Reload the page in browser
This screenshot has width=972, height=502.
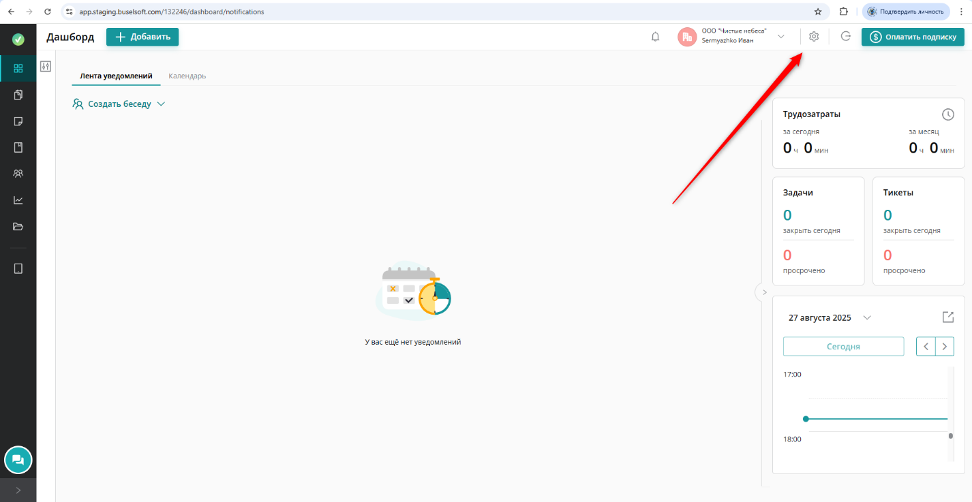48,11
